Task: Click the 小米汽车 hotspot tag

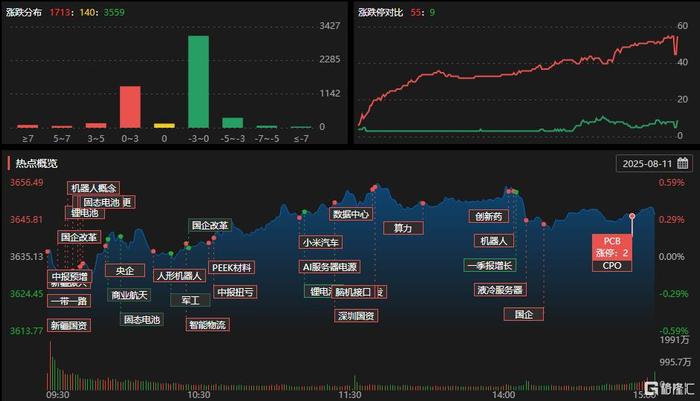Action: click(321, 242)
